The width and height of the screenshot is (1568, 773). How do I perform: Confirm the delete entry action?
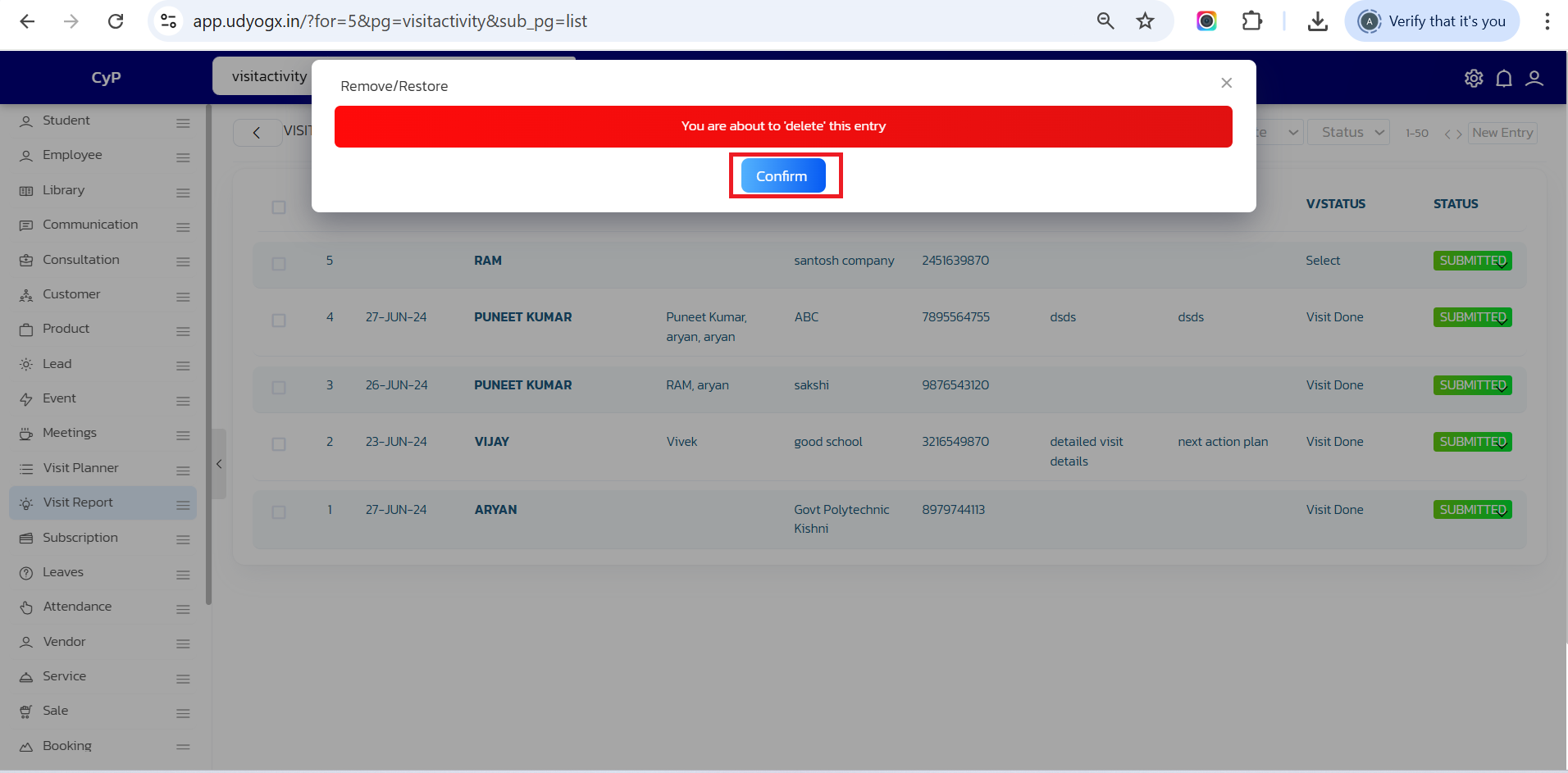[782, 176]
